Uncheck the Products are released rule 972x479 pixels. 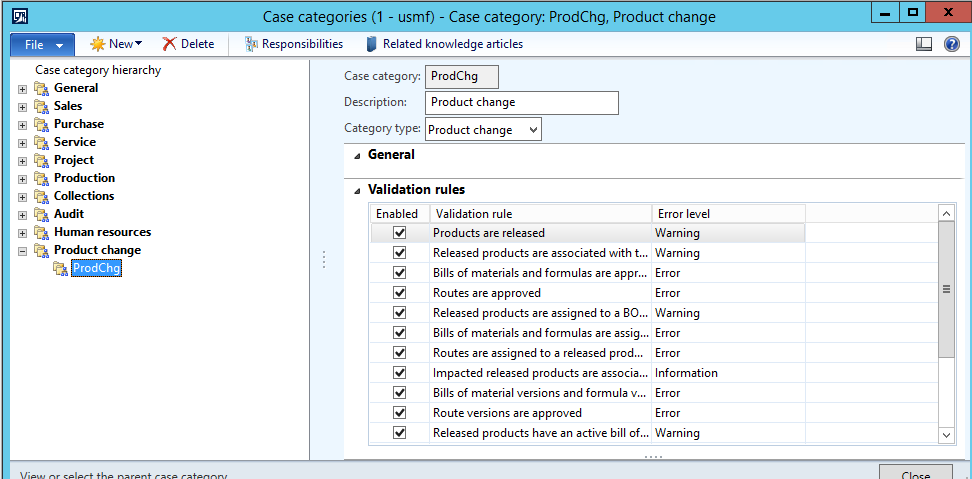400,233
